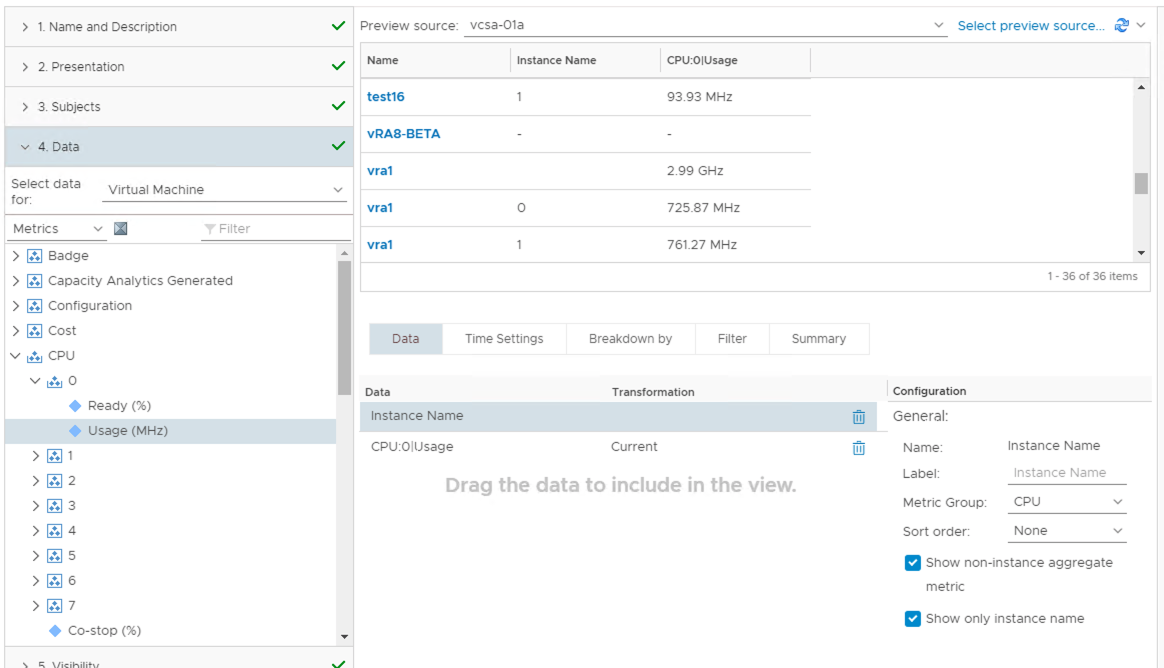Click the Select preview source link
The width and height of the screenshot is (1164, 668).
point(1030,26)
